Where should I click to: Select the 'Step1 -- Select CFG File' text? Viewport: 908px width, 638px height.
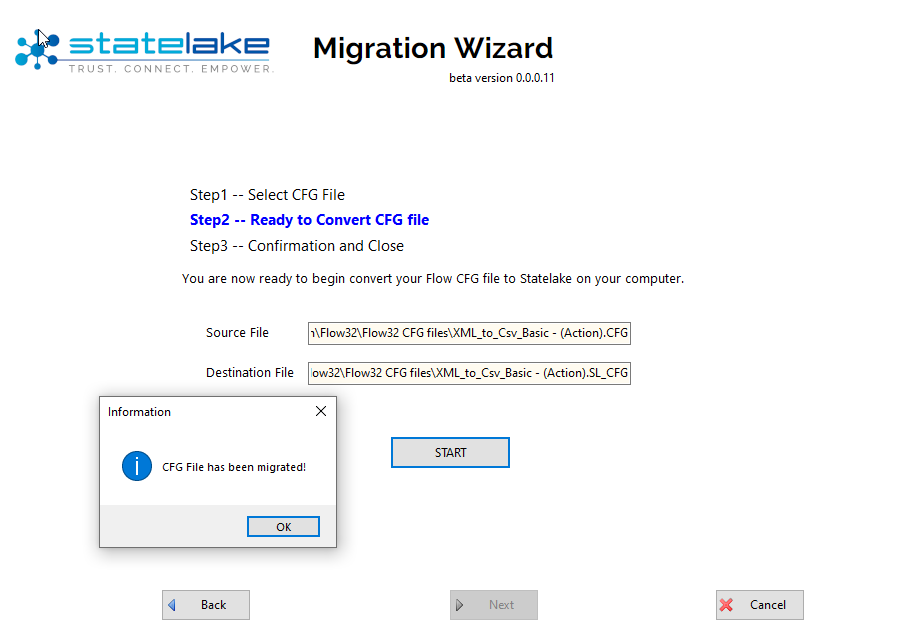267,195
